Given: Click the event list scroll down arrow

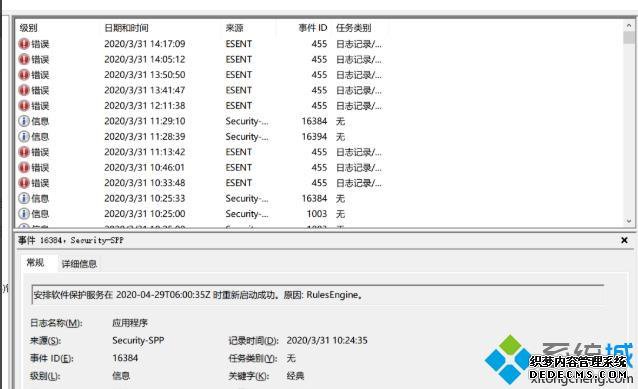Looking at the screenshot, I should [x=629, y=221].
